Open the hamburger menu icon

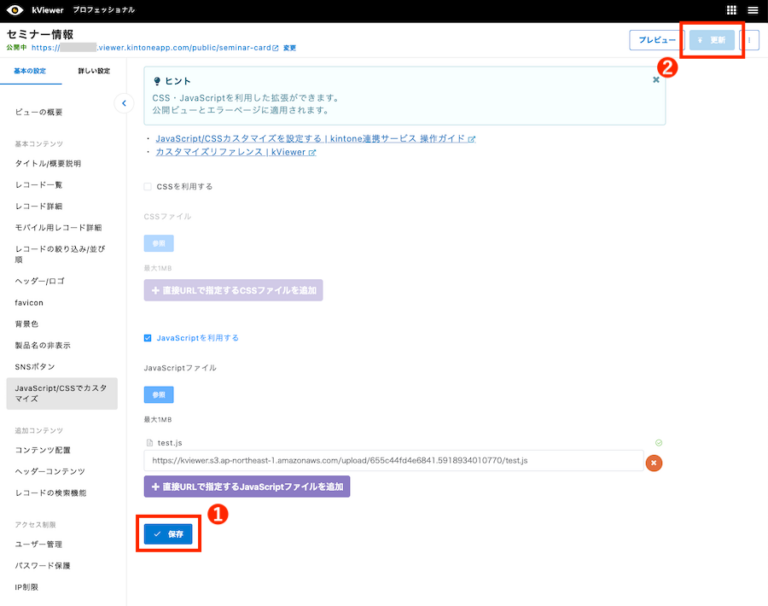pos(753,10)
